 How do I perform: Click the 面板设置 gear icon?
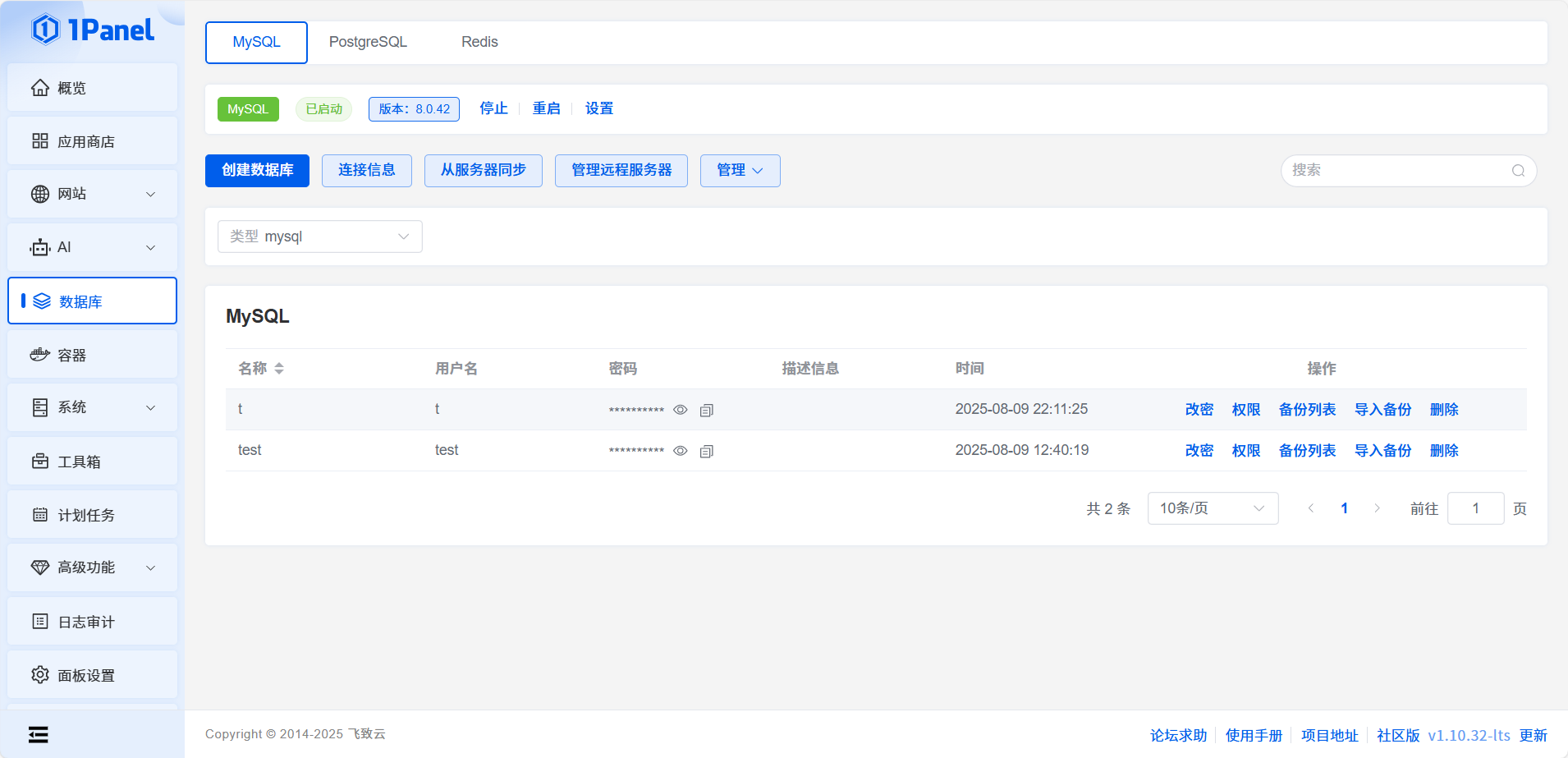(x=40, y=675)
